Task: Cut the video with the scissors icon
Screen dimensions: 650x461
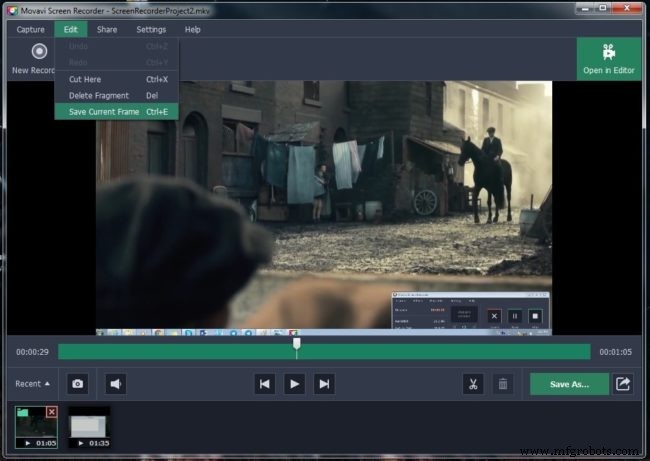Action: [473, 384]
